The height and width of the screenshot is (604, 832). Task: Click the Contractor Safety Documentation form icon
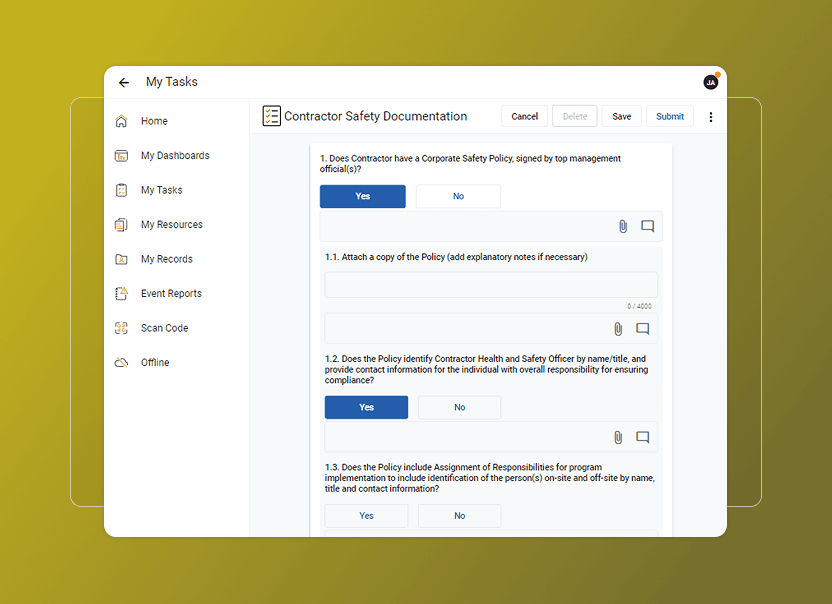[x=270, y=116]
